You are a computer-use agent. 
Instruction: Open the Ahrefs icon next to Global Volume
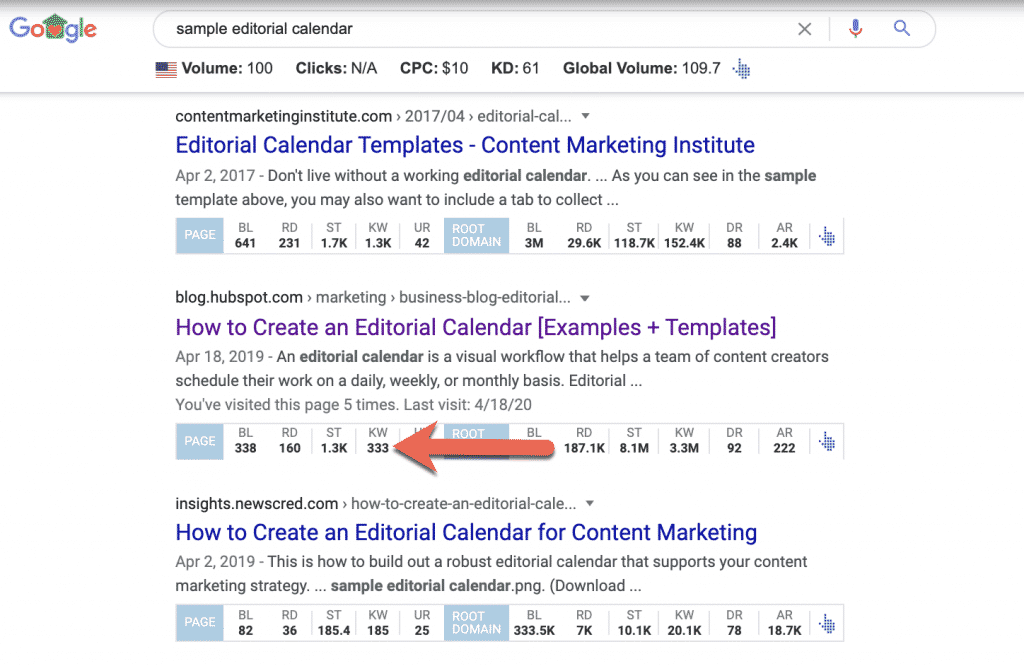pos(742,68)
